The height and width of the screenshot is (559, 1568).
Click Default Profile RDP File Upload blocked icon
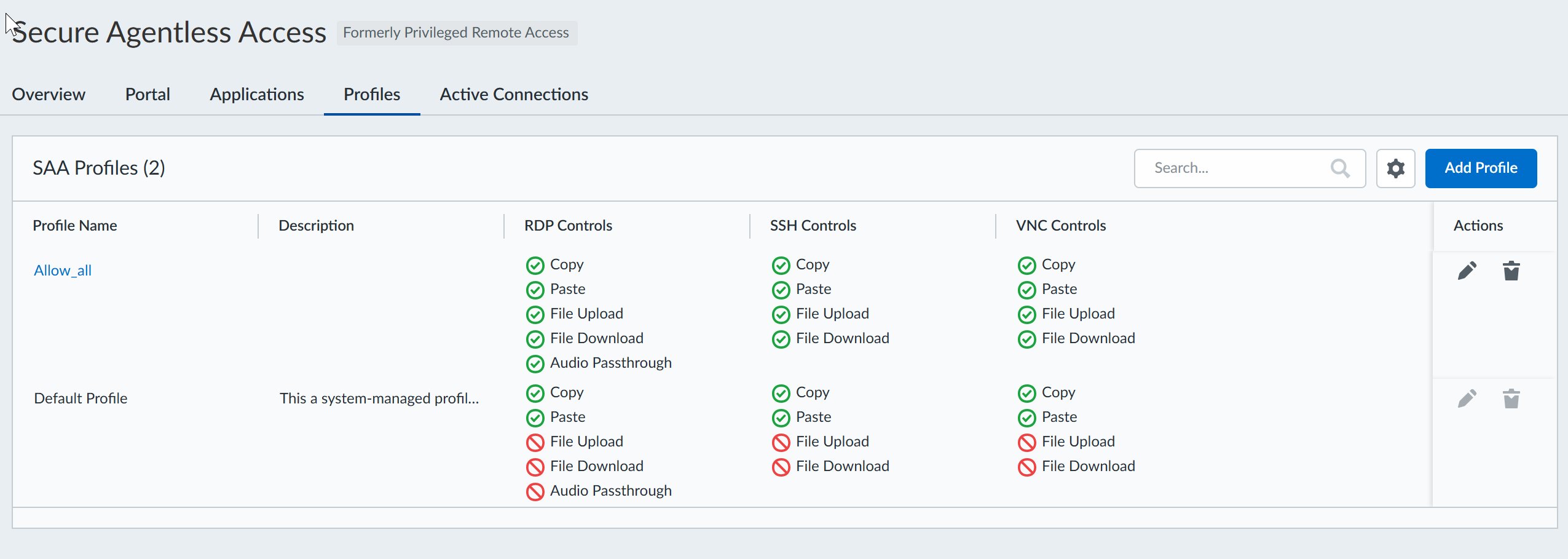(535, 443)
